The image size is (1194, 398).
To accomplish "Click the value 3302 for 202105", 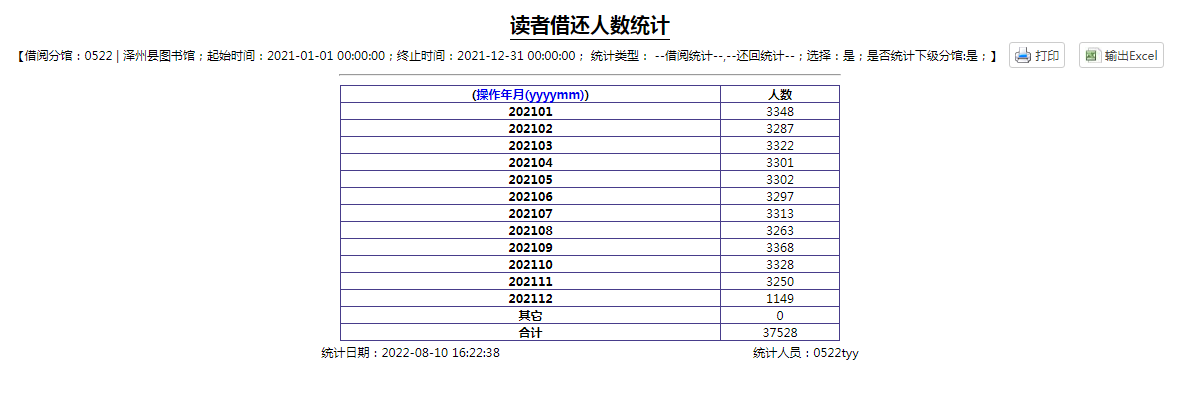I will 780,180.
